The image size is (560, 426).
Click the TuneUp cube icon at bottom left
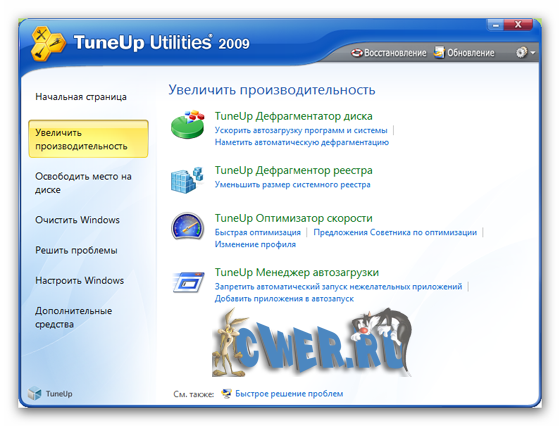(x=35, y=394)
